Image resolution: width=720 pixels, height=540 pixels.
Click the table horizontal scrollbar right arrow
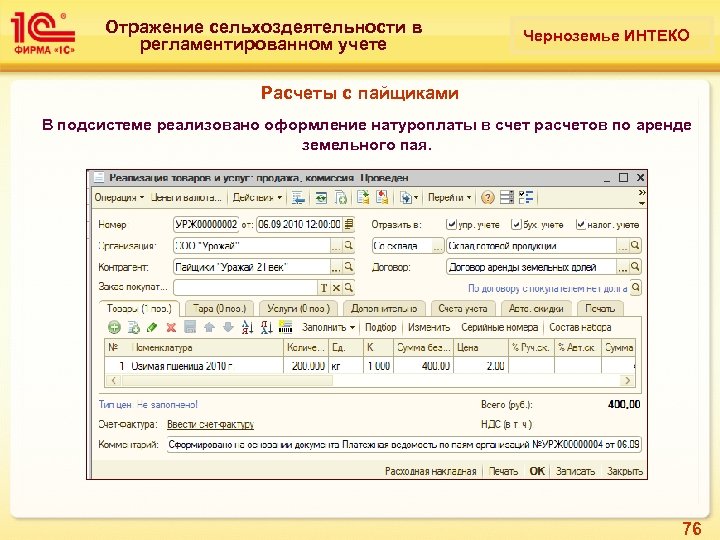click(x=627, y=381)
